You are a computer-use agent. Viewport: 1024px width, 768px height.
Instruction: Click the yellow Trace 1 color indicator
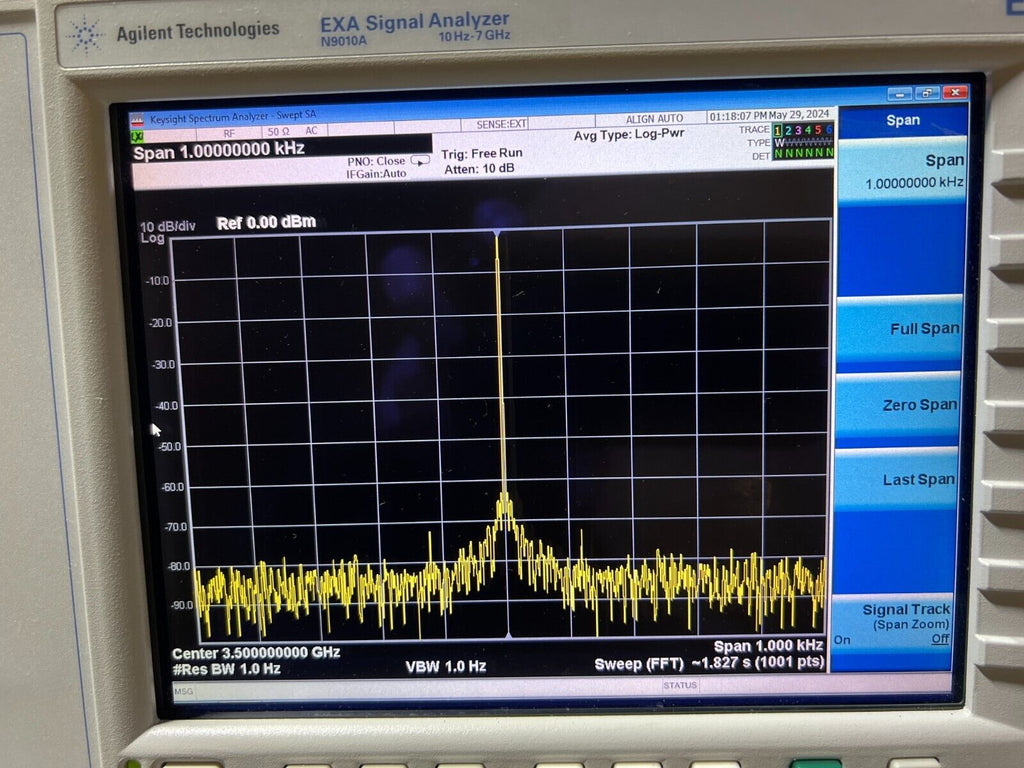[779, 129]
